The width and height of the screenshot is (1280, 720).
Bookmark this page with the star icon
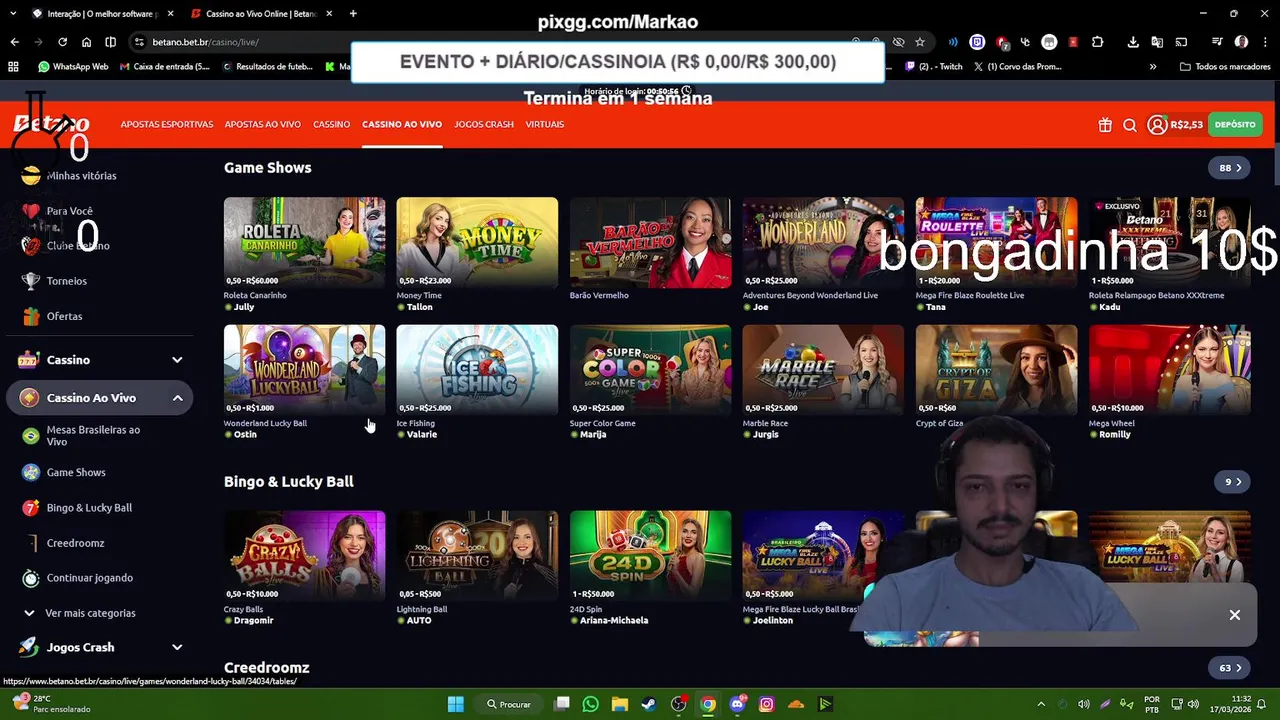[x=920, y=42]
